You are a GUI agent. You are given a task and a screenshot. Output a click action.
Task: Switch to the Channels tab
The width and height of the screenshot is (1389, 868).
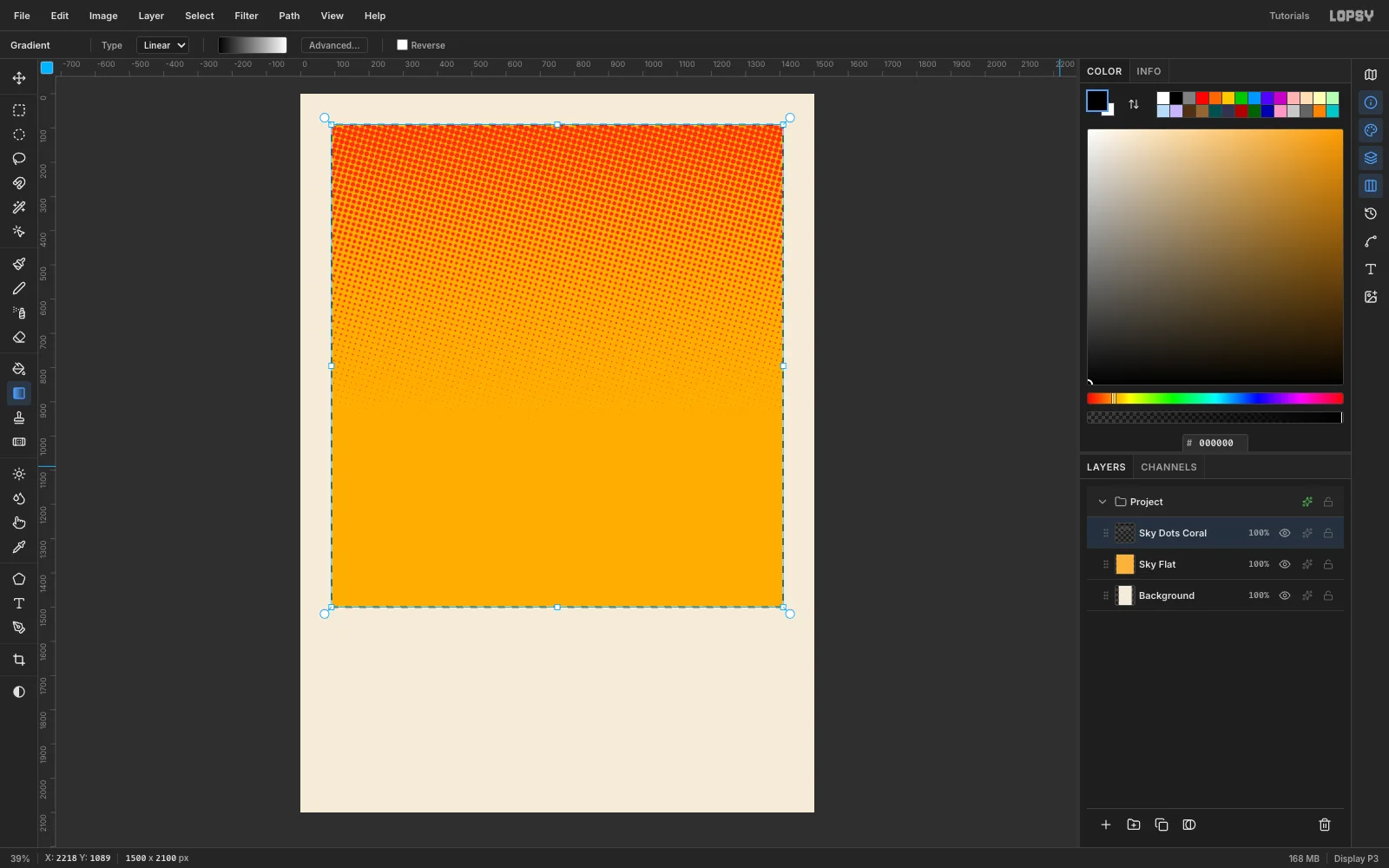[x=1168, y=467]
